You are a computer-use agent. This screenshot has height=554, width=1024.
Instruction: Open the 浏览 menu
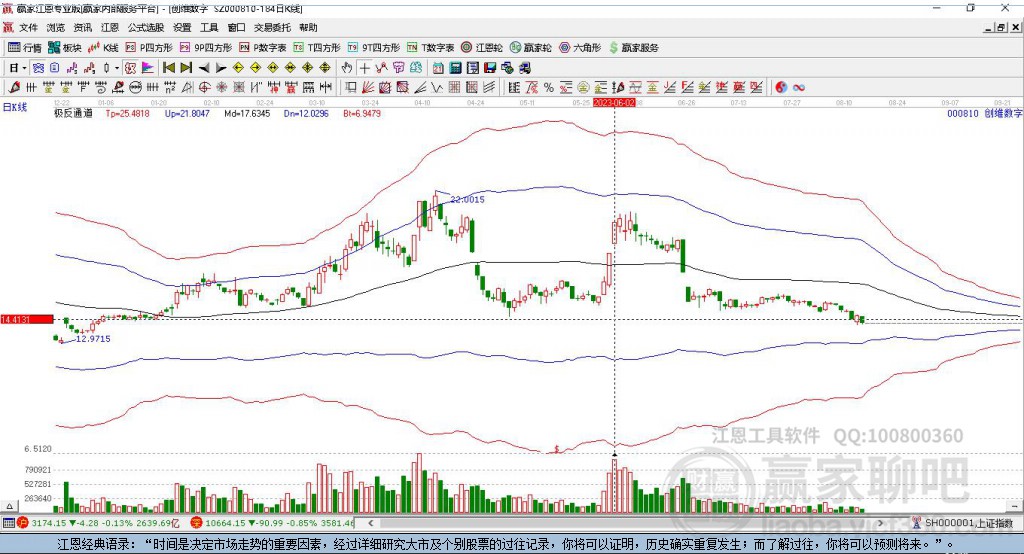(x=56, y=27)
